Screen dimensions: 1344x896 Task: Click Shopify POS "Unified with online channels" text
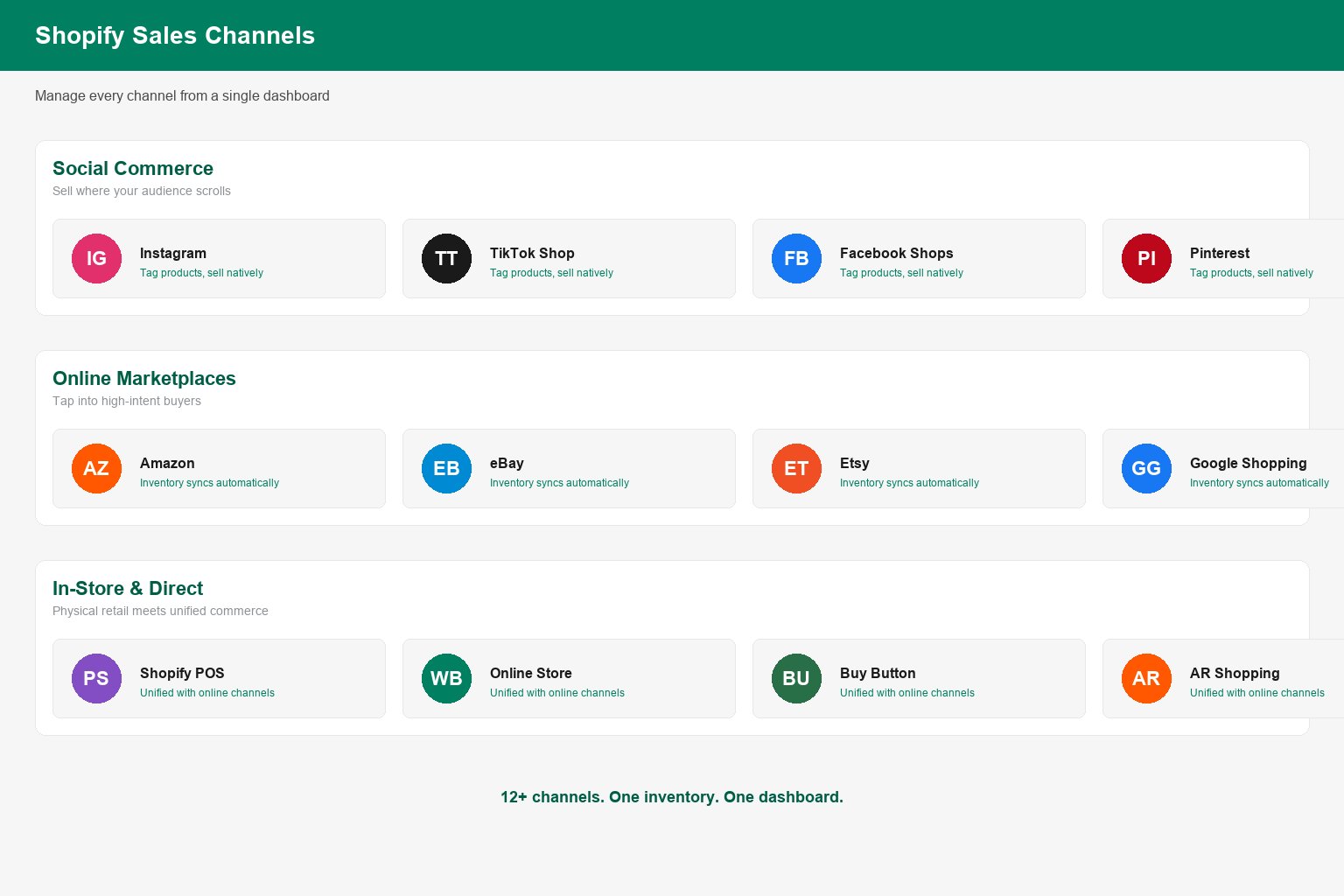coord(207,693)
